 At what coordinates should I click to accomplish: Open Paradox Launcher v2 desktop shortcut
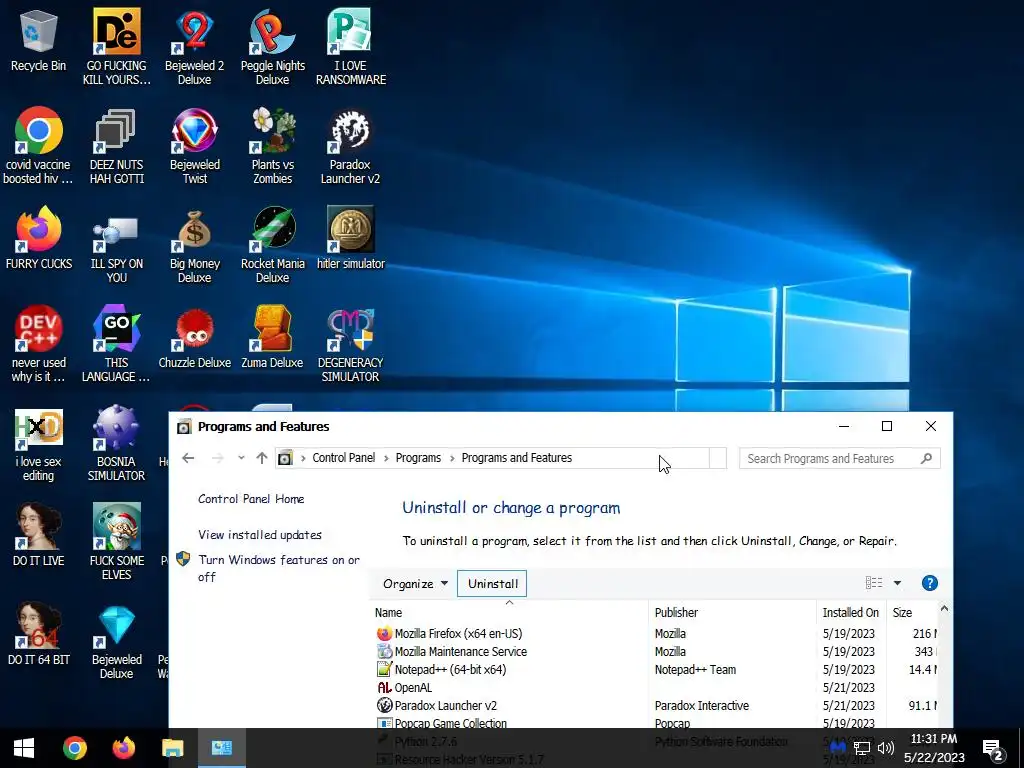(350, 146)
